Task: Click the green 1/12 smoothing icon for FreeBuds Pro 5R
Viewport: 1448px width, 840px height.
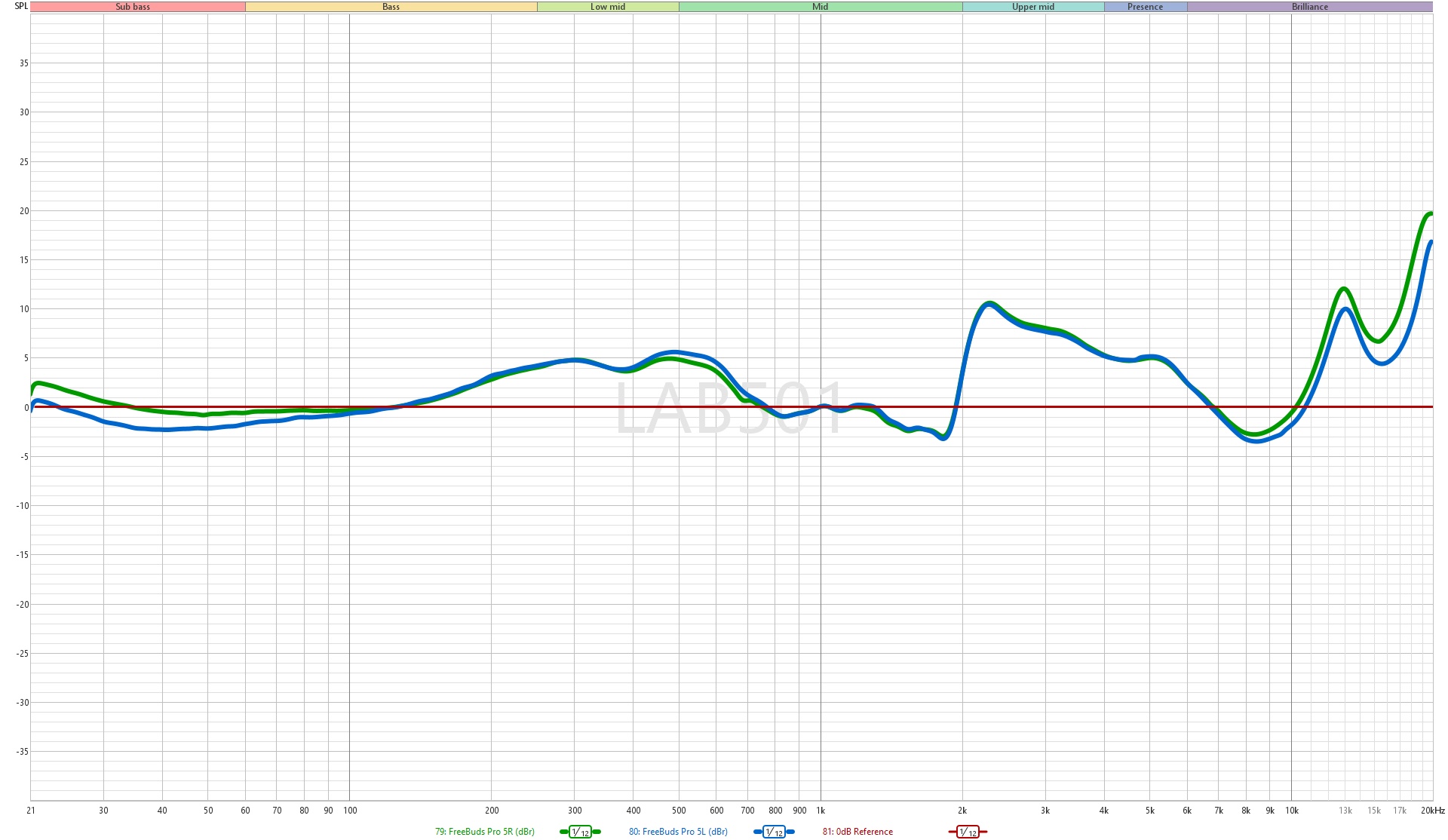Action: pyautogui.click(x=580, y=832)
